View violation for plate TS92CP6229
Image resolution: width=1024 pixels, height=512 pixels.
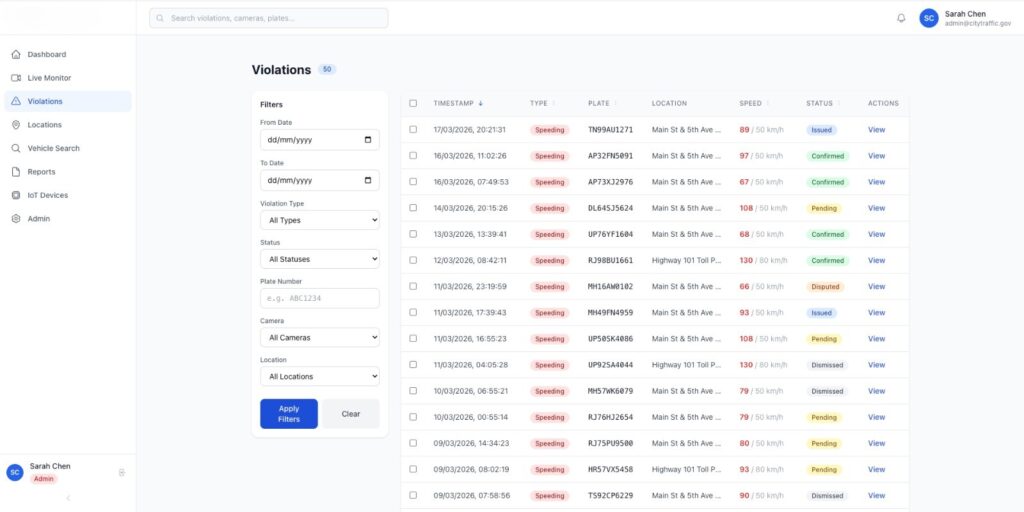click(x=876, y=495)
